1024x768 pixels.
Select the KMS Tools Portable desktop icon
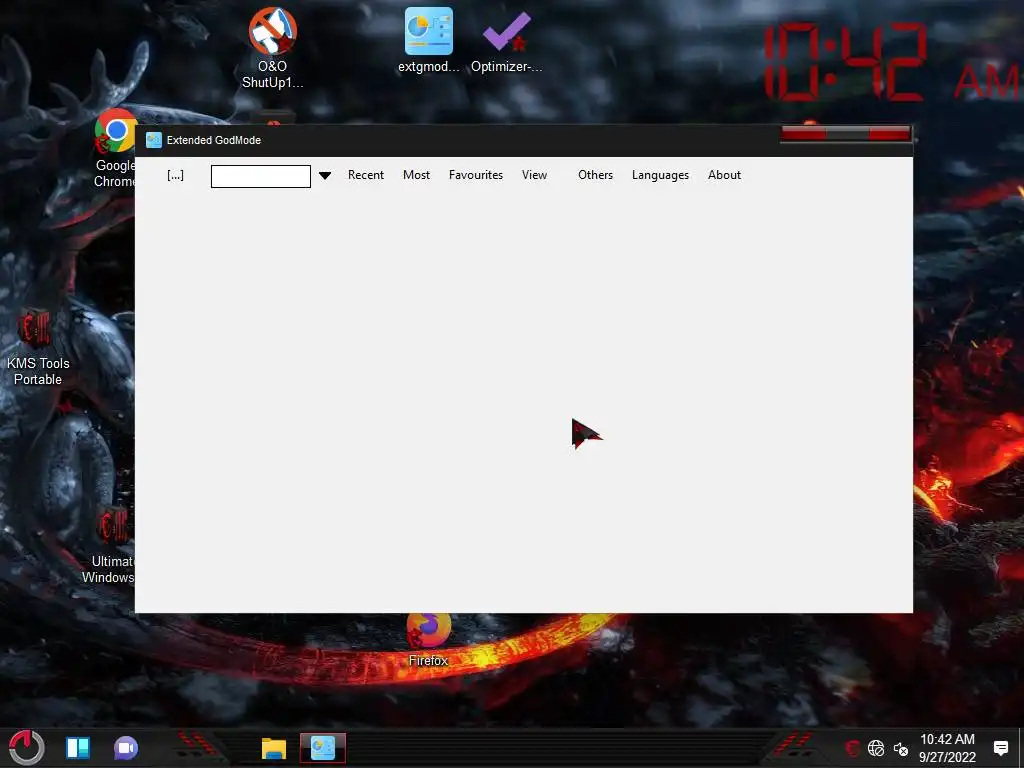point(38,349)
